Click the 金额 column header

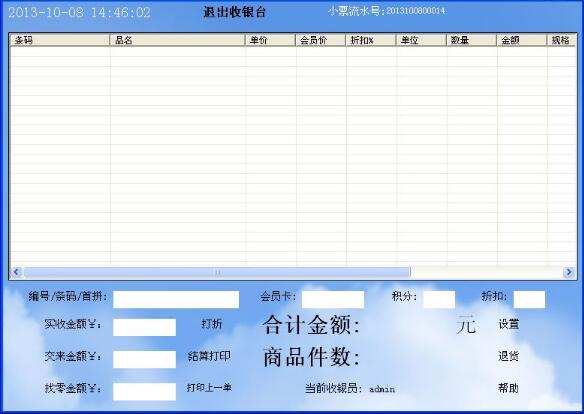tap(522, 40)
